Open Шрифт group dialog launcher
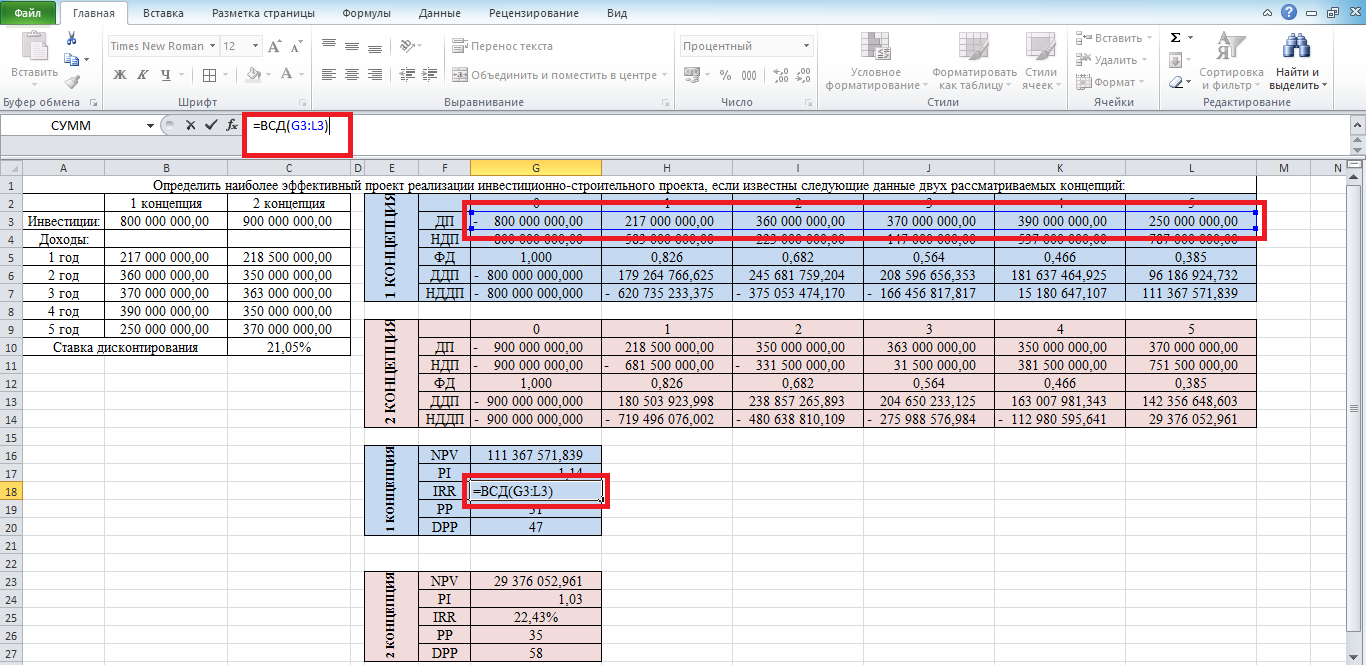Viewport: 1366px width, 665px height. click(303, 102)
